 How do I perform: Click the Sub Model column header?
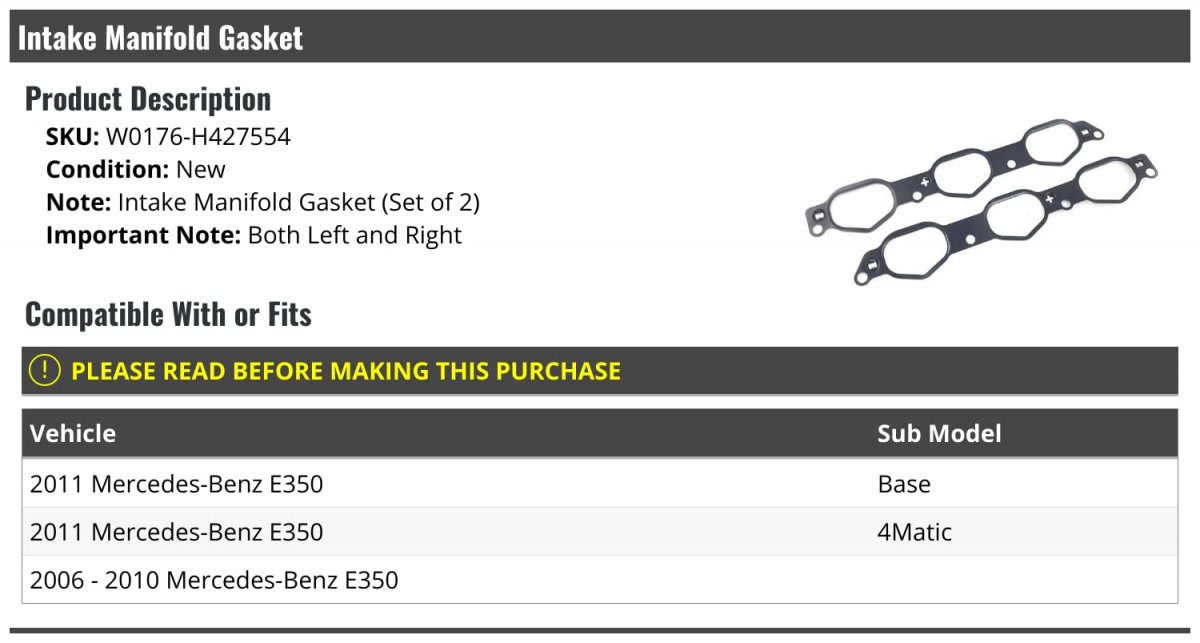tap(939, 434)
